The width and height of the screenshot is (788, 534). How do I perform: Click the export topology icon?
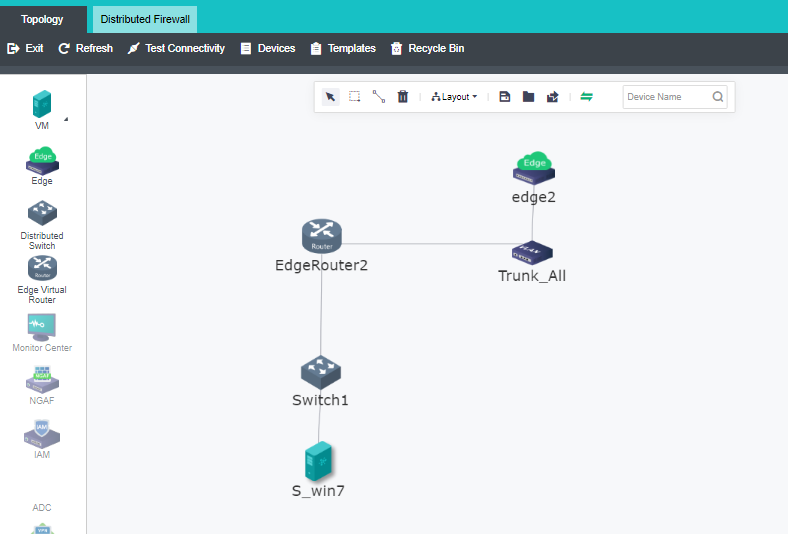[552, 97]
